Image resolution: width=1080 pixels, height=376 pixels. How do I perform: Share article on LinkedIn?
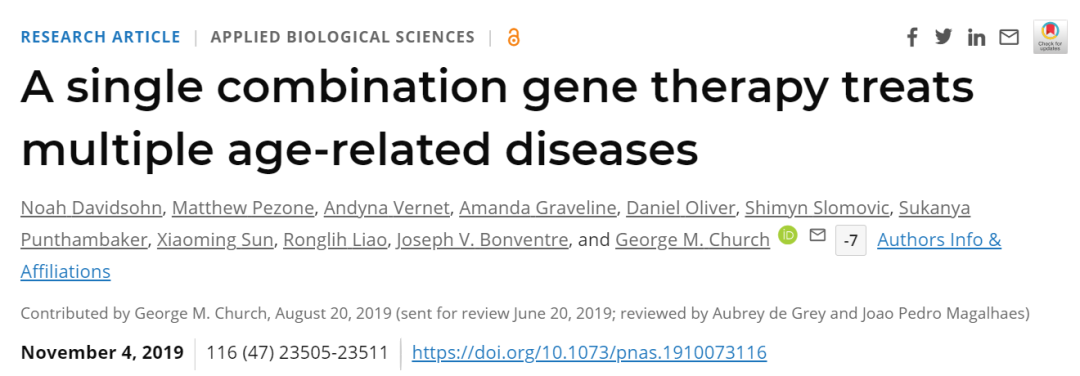pos(976,37)
